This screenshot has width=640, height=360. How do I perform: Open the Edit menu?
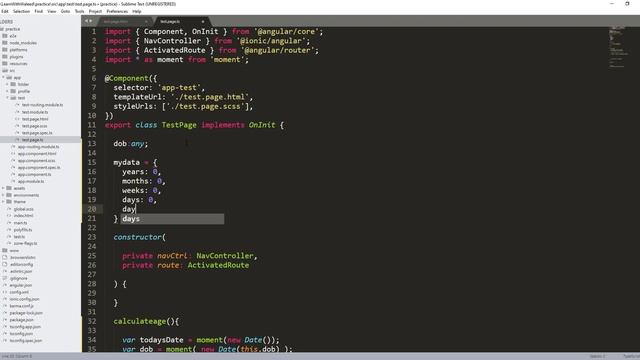(4, 11)
